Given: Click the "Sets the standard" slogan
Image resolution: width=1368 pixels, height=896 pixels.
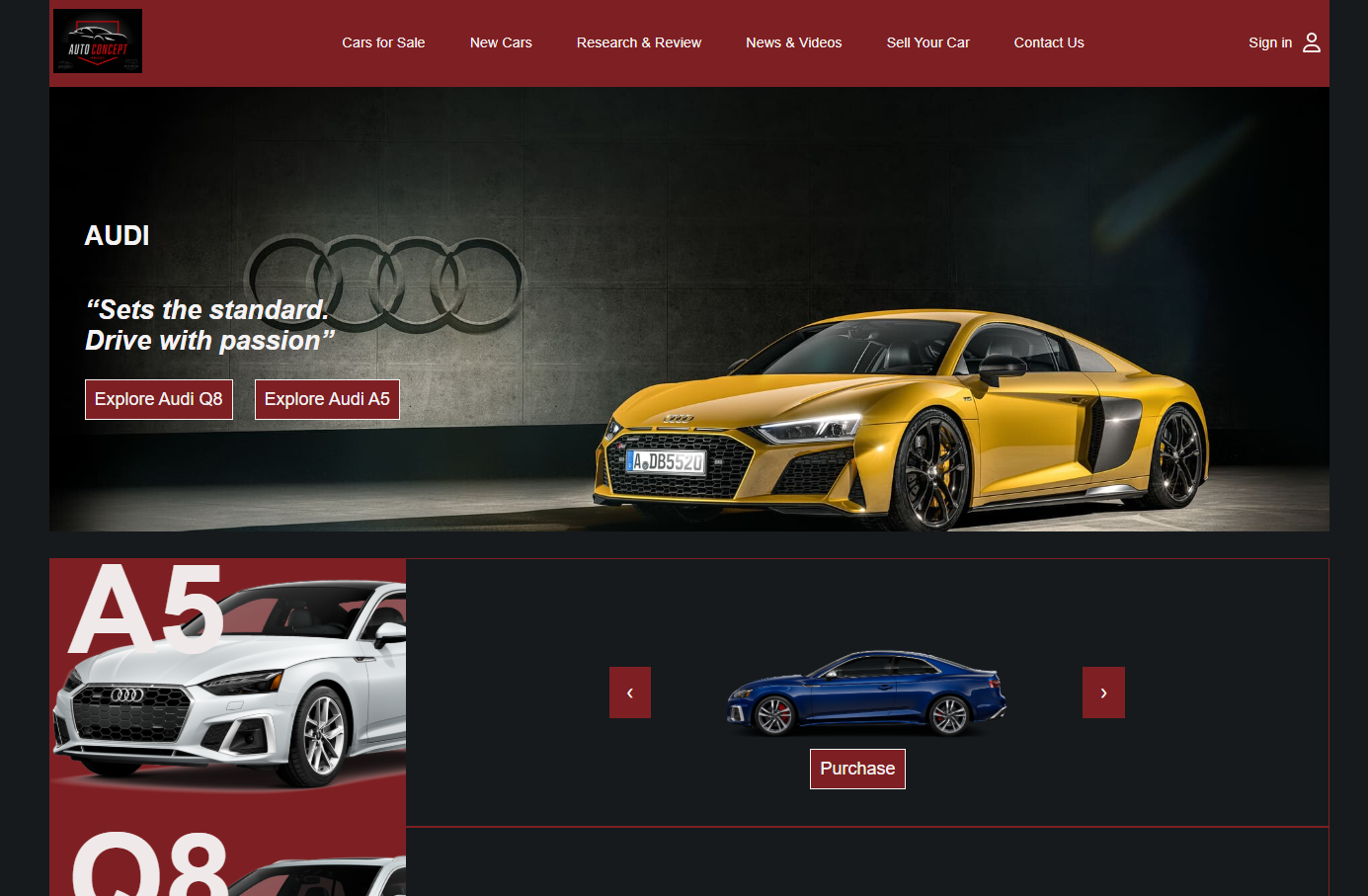Looking at the screenshot, I should (209, 325).
